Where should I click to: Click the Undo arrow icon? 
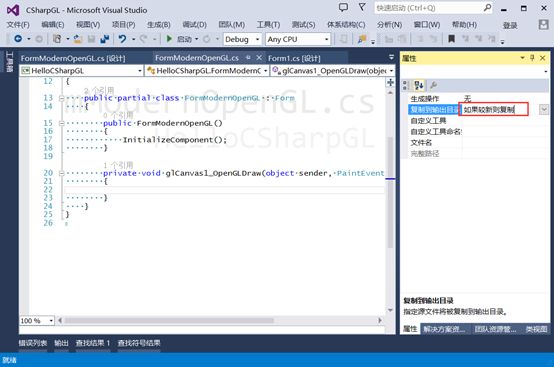(122, 39)
